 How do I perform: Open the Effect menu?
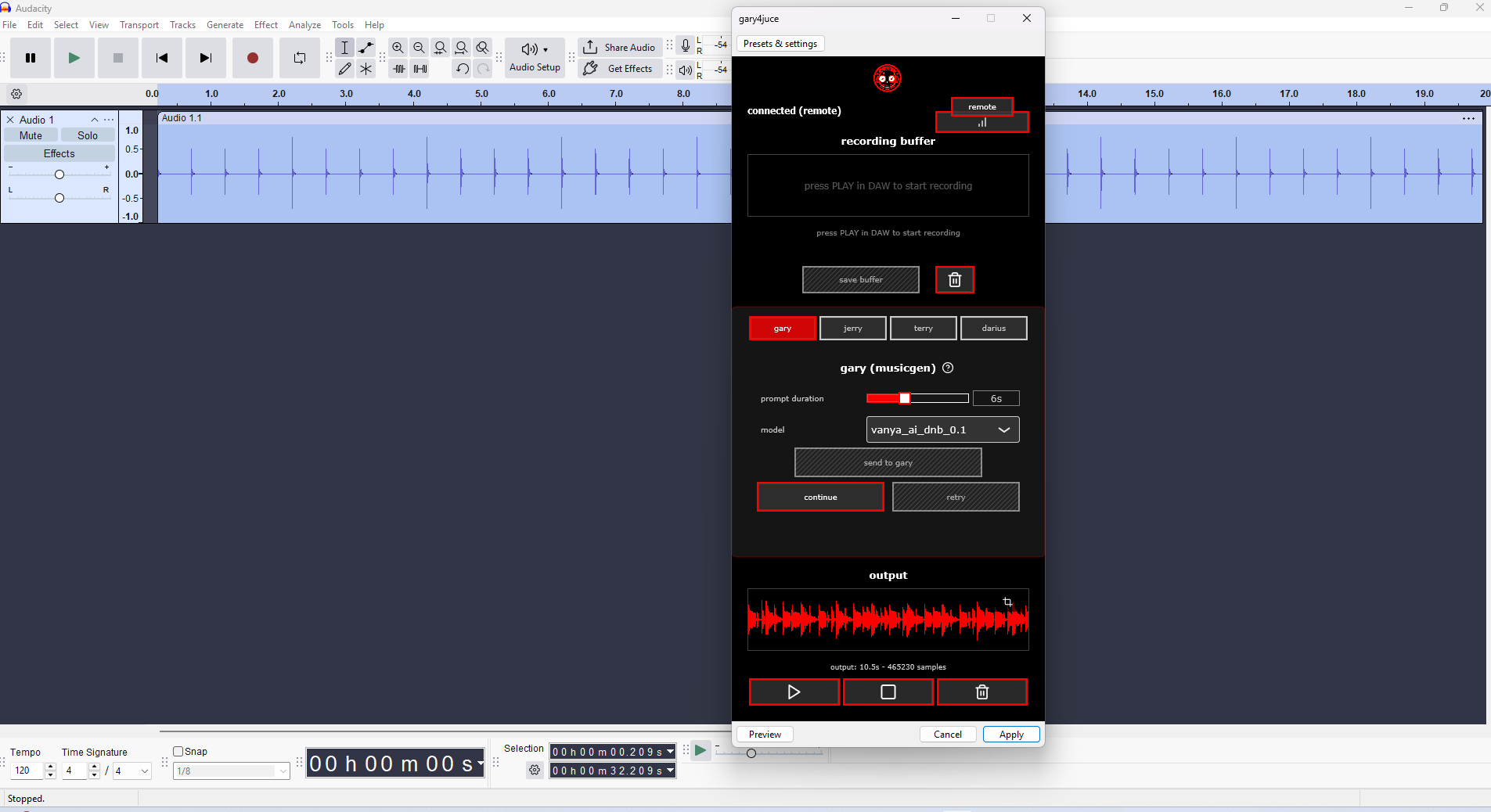click(265, 25)
